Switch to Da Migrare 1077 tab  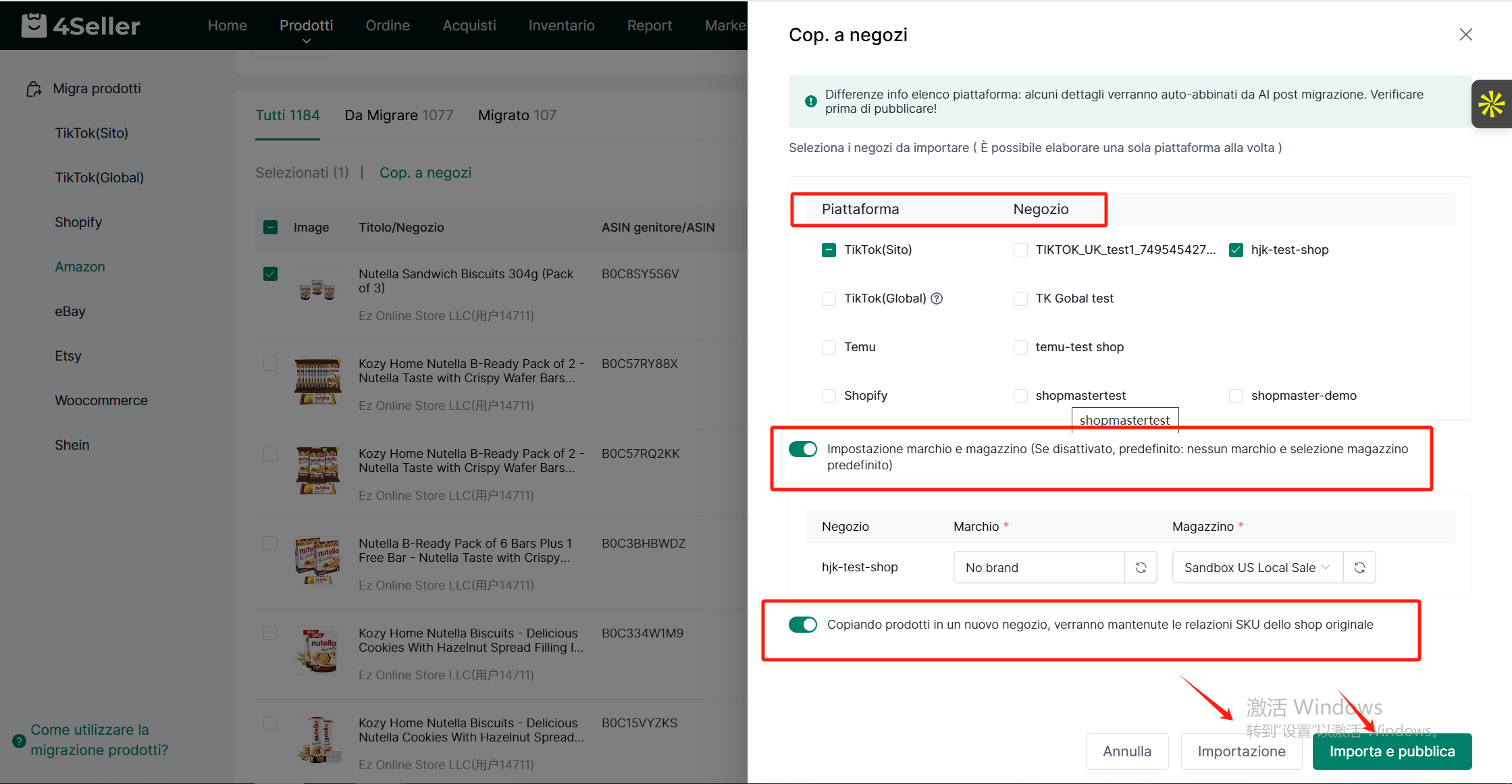click(x=399, y=115)
